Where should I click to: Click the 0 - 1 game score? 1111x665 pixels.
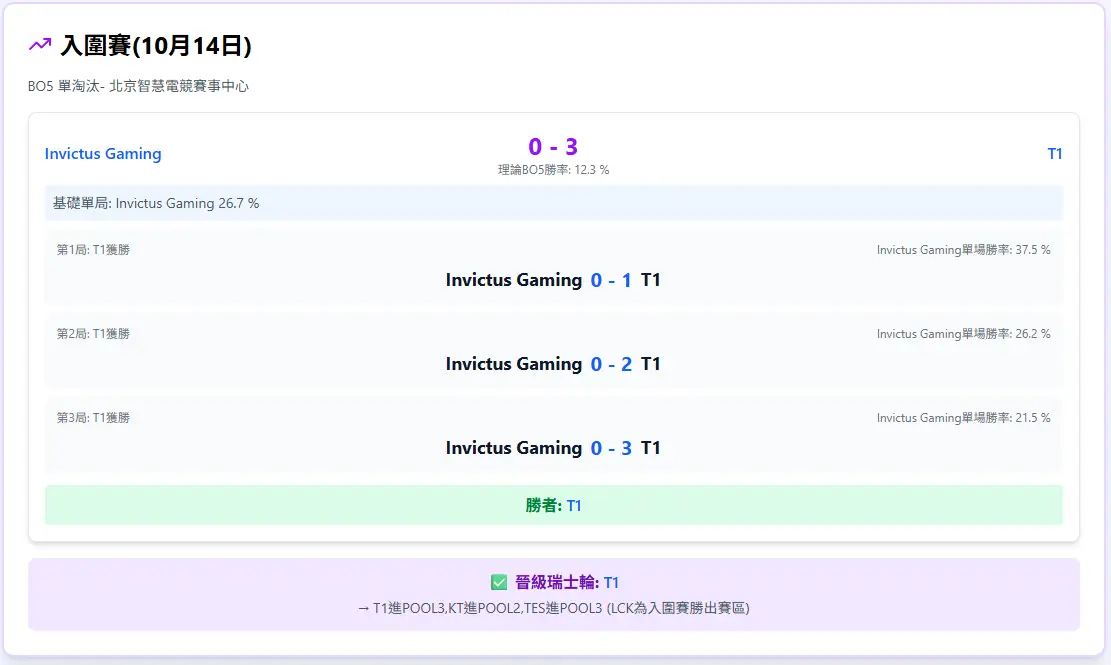[611, 280]
